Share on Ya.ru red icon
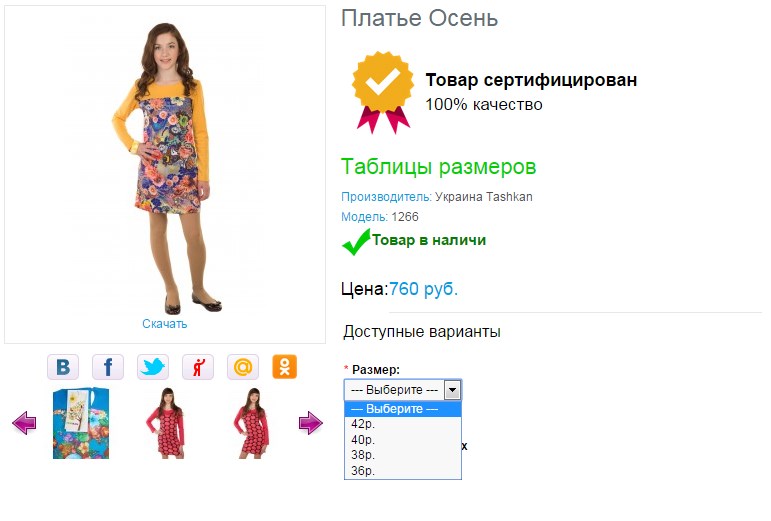The width and height of the screenshot is (771, 521). pos(198,367)
